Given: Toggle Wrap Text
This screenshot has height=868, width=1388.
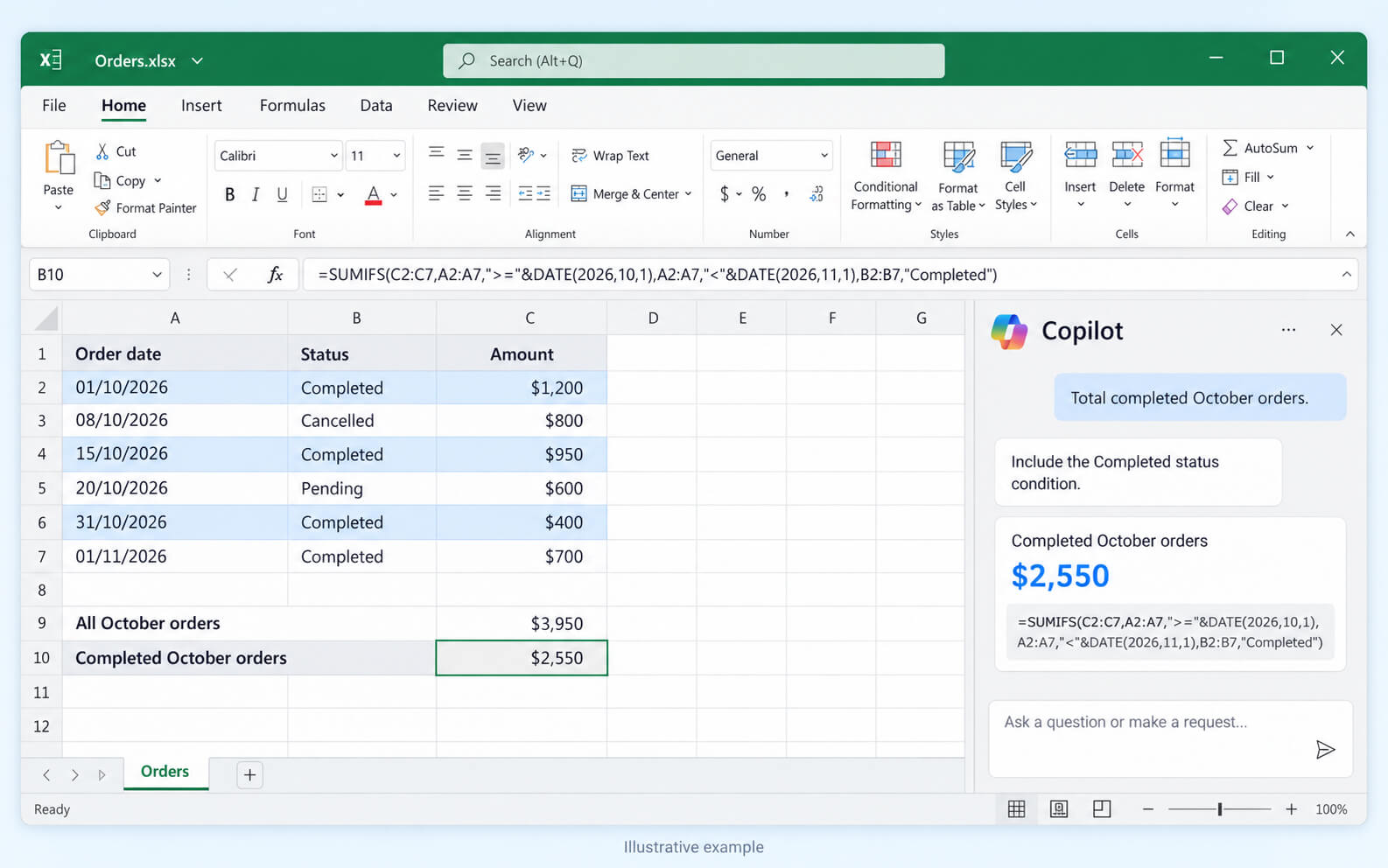Looking at the screenshot, I should (611, 156).
